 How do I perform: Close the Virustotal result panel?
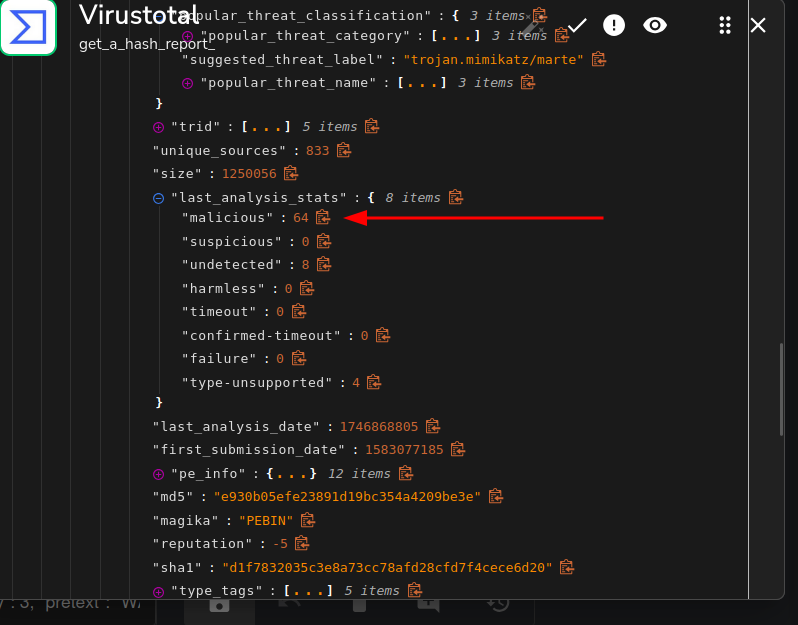(758, 25)
